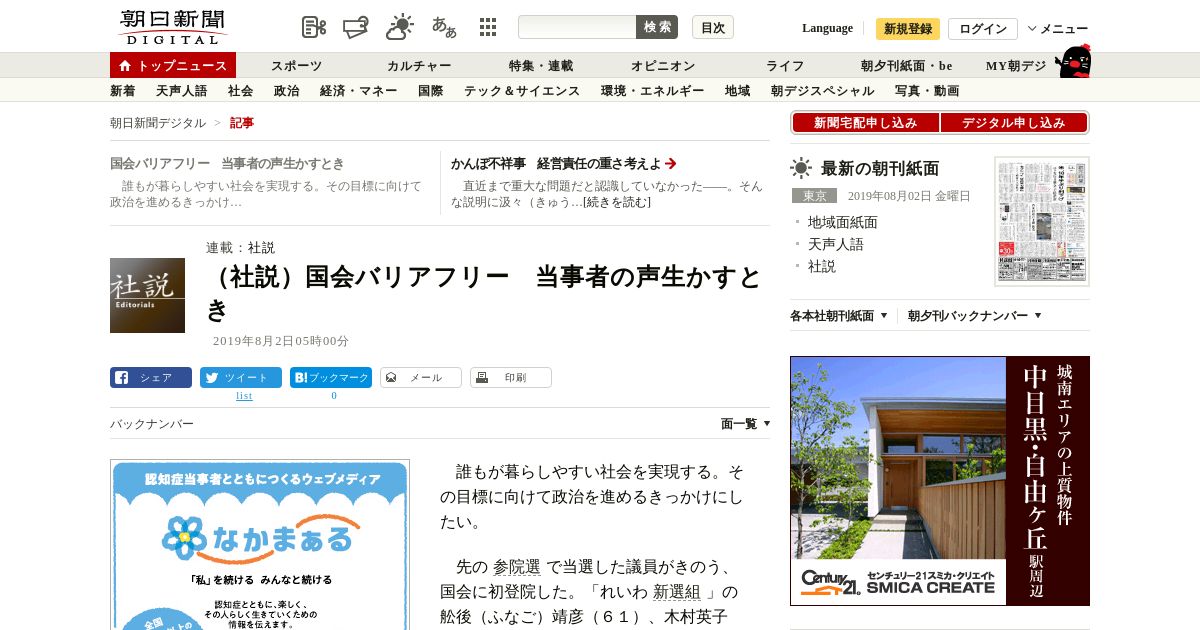Click the デジタル申し込み button

pos(1014,123)
